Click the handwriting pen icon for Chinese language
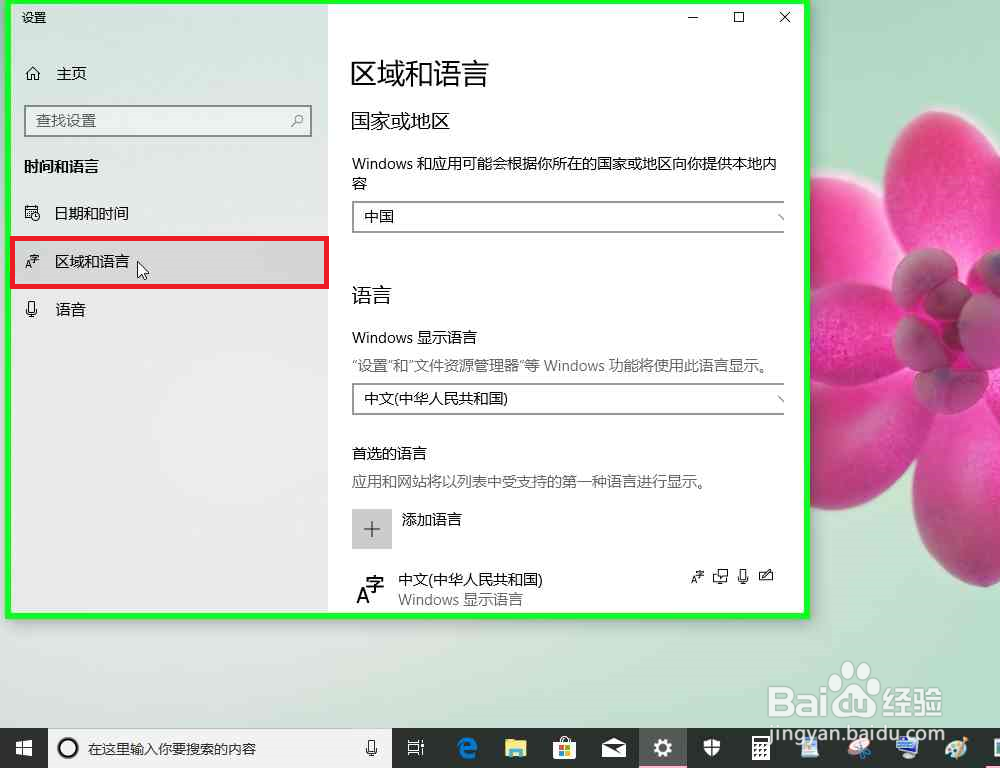 (x=766, y=576)
